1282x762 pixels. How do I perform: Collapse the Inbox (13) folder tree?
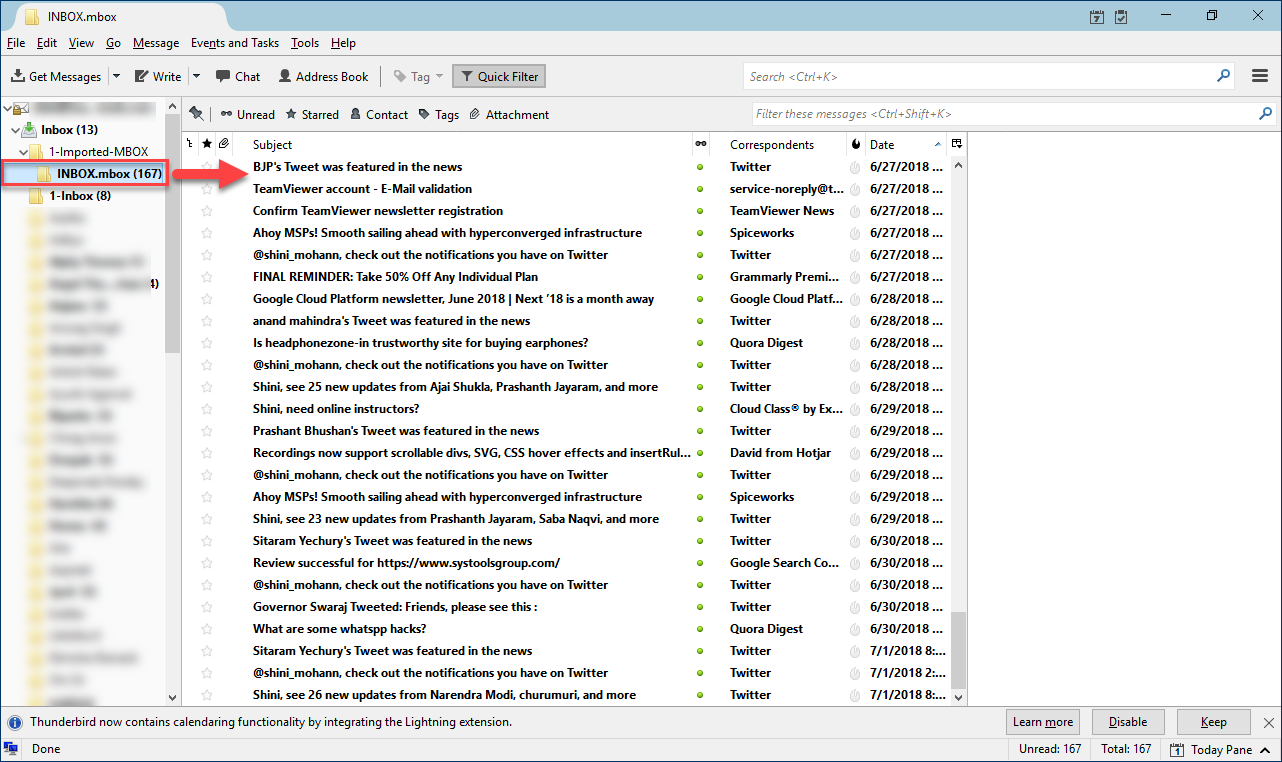pyautogui.click(x=14, y=130)
